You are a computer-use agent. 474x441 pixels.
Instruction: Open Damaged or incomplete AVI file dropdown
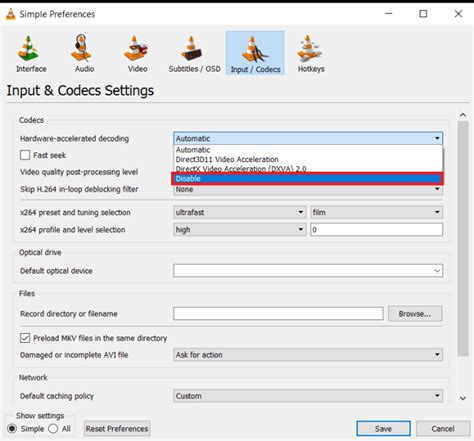tap(308, 355)
